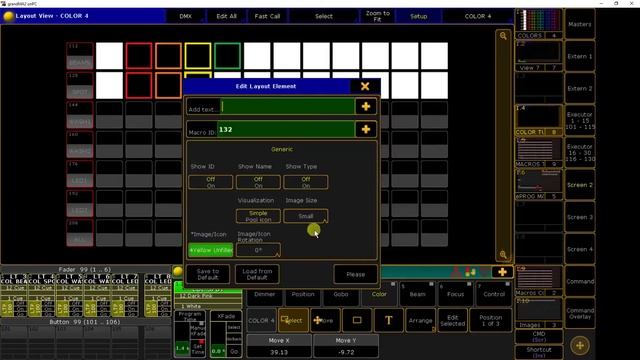
Task: Switch to the Beam preset tab
Action: [417, 294]
